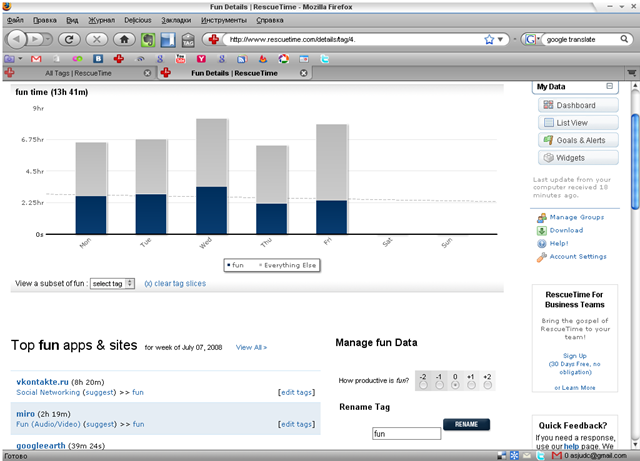Open the Twitter bird bookmark icon
Viewport: 640px width, 461px height.
(x=324, y=59)
